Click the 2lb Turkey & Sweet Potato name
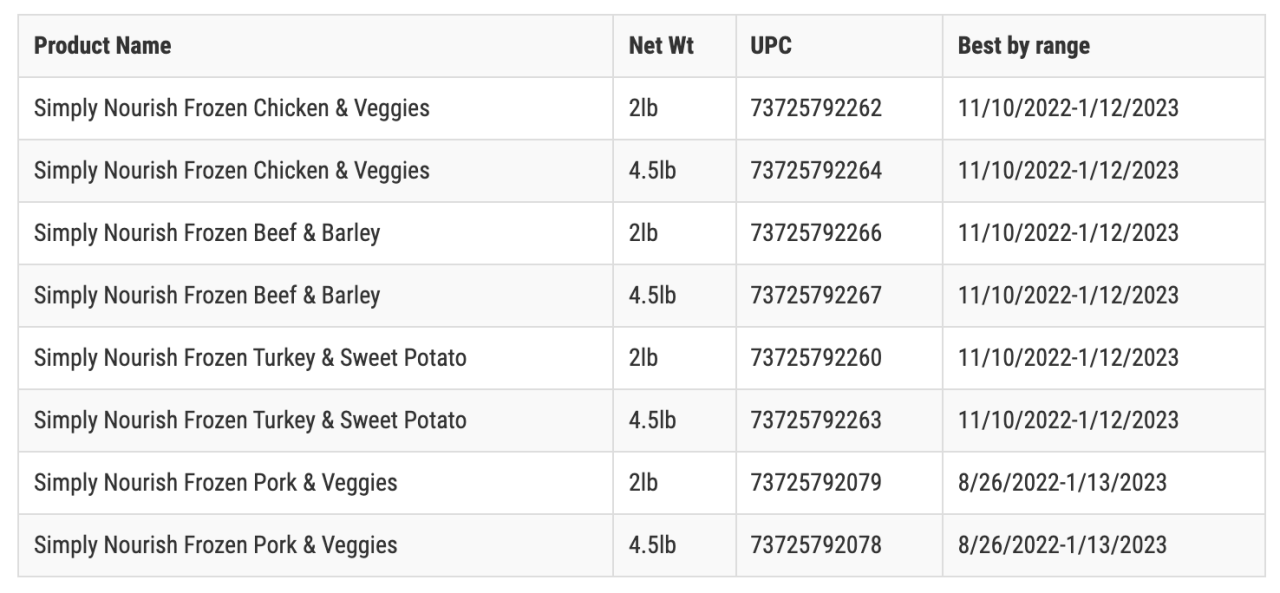This screenshot has height=593, width=1280. tap(250, 358)
